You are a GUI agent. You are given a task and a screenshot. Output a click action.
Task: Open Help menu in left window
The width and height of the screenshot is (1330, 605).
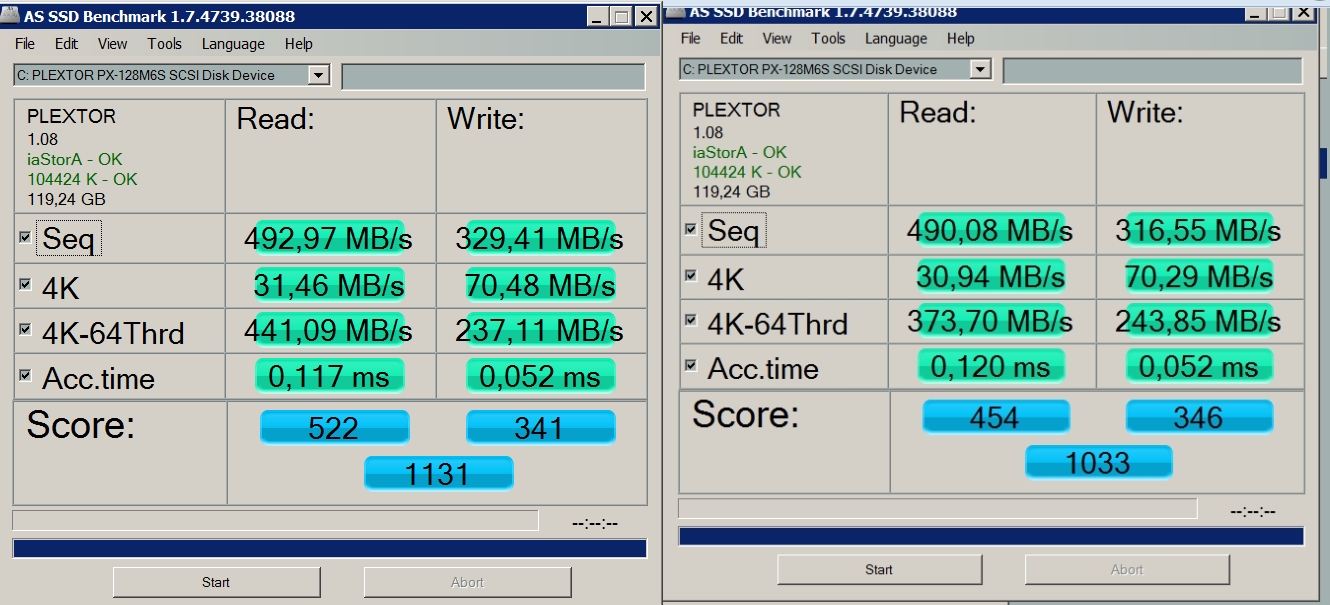coord(299,44)
